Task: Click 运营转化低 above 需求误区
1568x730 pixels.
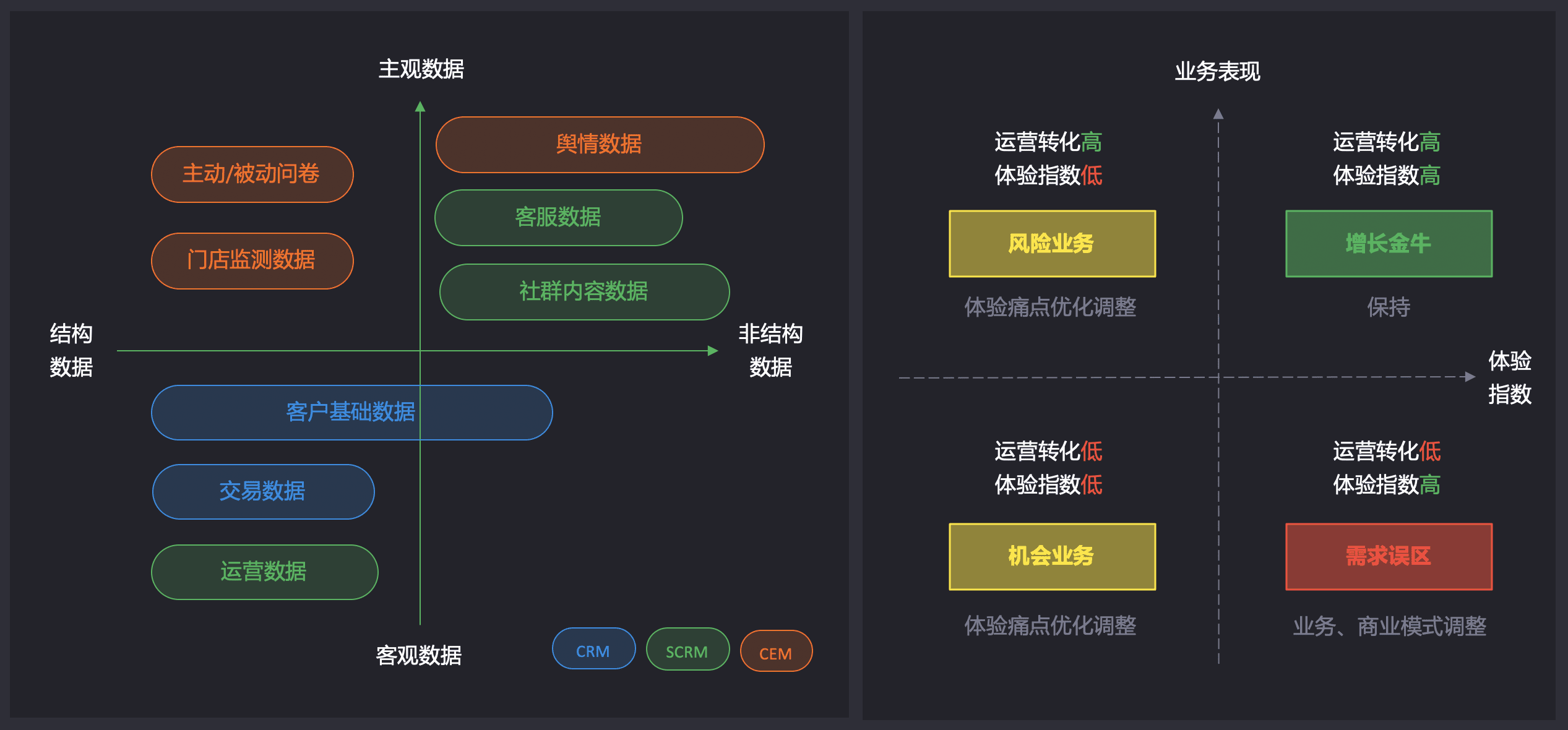Action: tap(1387, 452)
